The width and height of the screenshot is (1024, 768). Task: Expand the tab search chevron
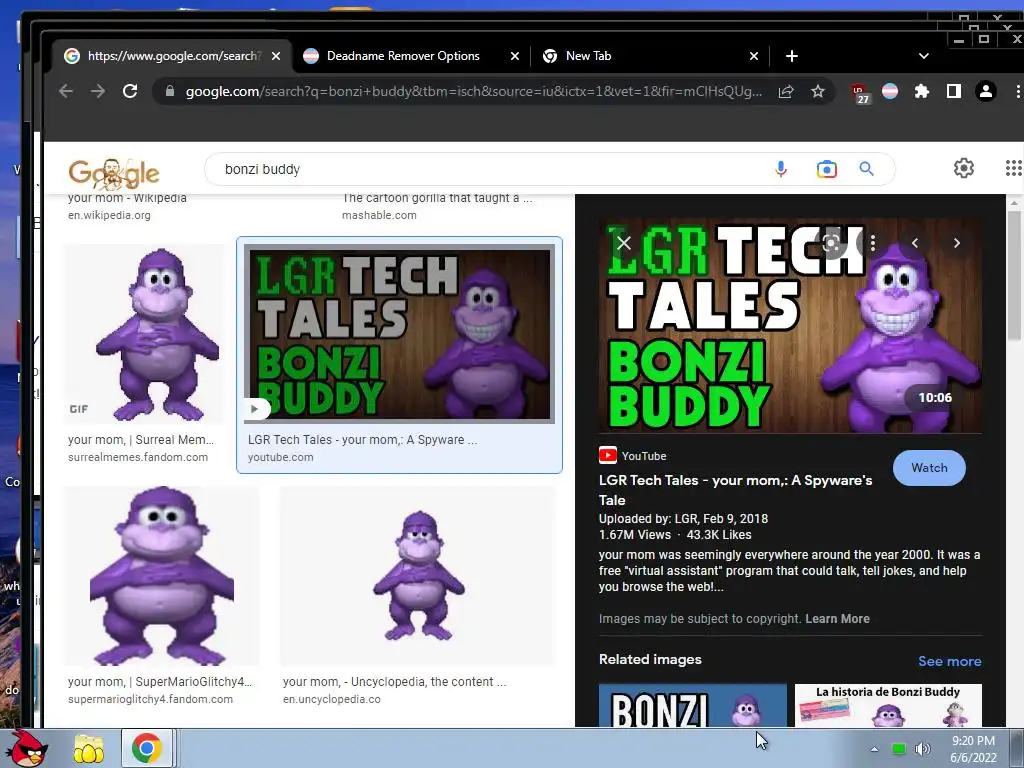pos(923,56)
